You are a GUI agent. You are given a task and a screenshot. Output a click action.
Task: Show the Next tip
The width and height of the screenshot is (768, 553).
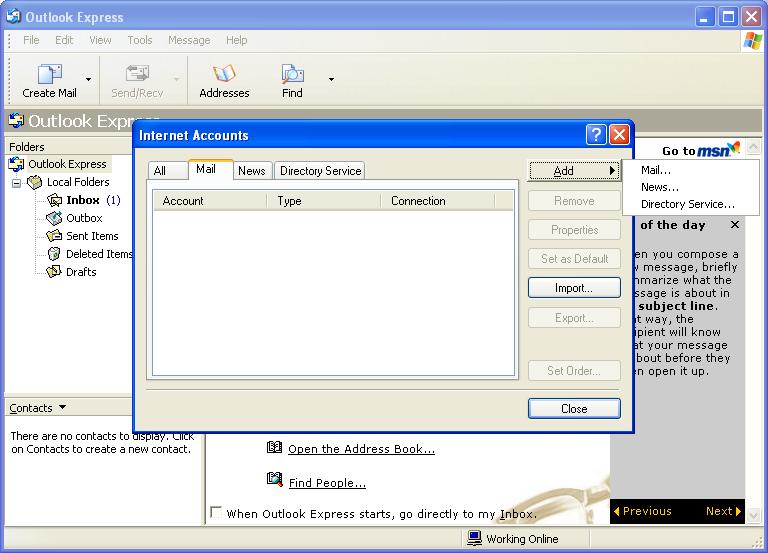tap(723, 511)
